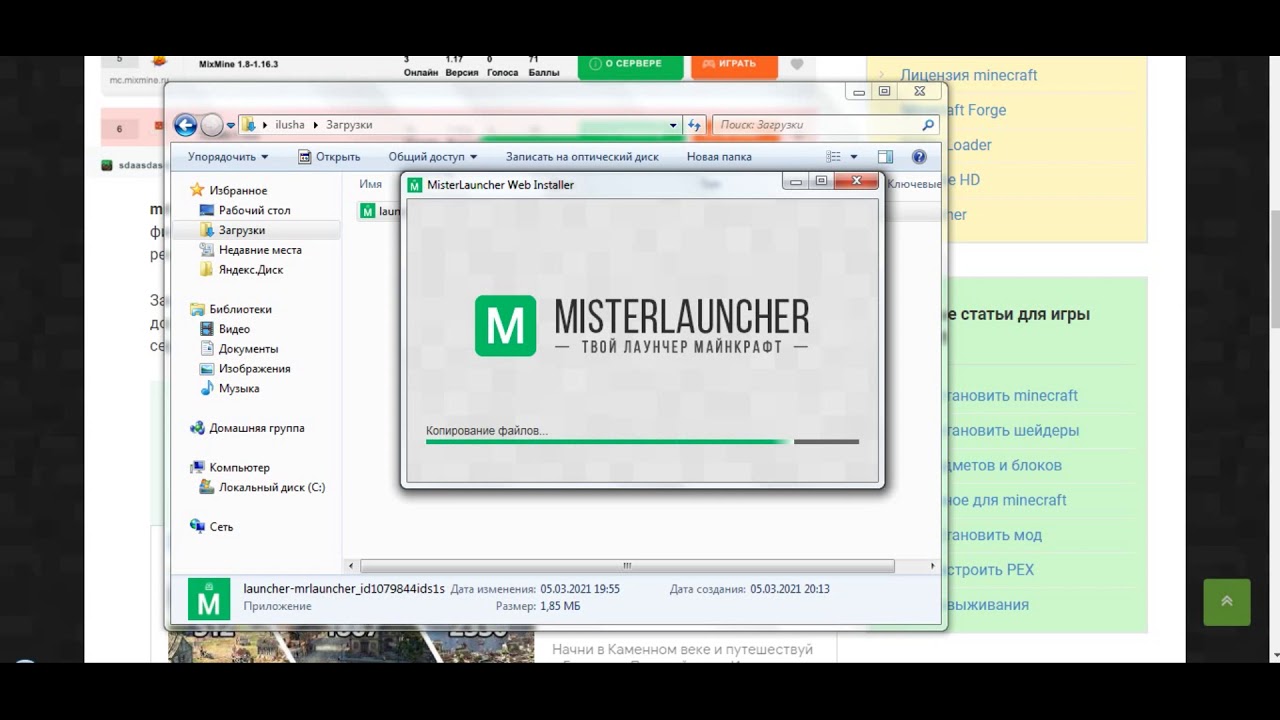Open the recent locations dropdown arrow
Screen dimensions: 1280x720
[231, 126]
